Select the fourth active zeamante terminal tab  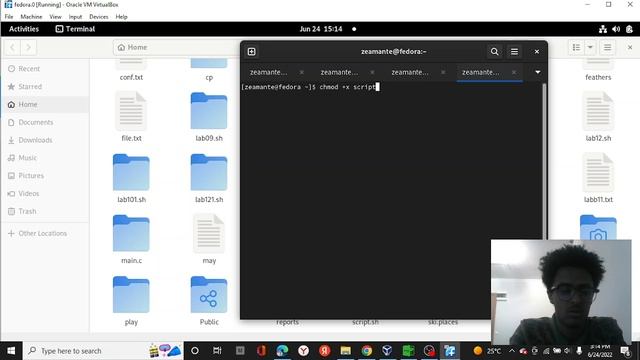[x=481, y=72]
